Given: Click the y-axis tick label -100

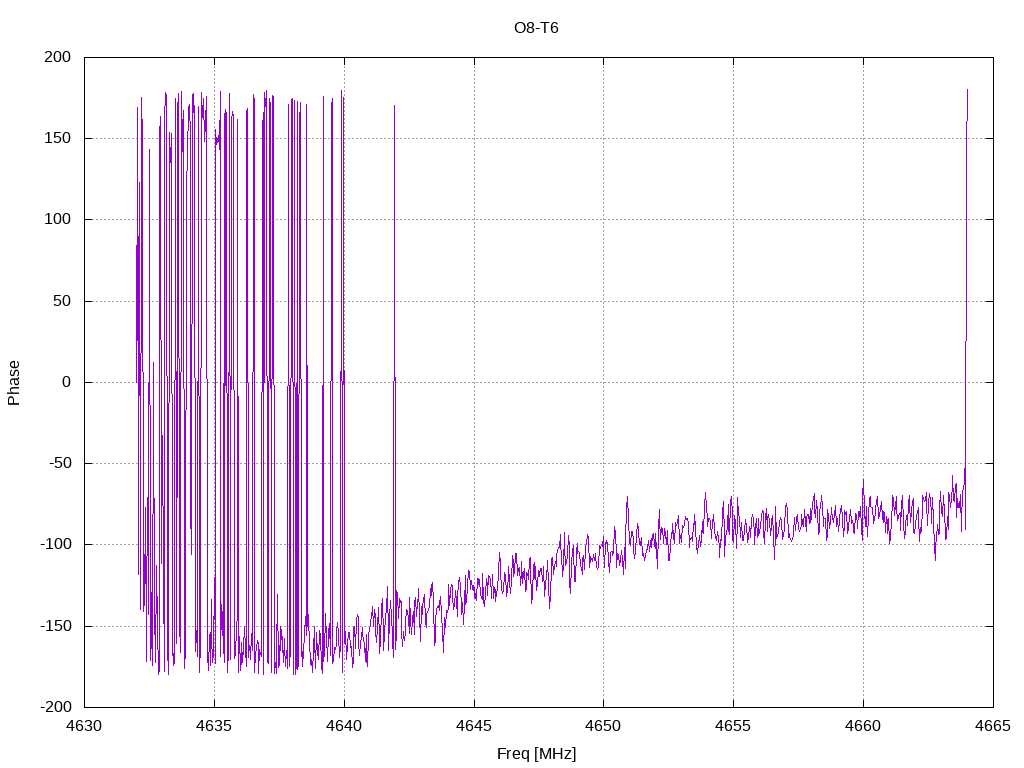Looking at the screenshot, I should 56,544.
